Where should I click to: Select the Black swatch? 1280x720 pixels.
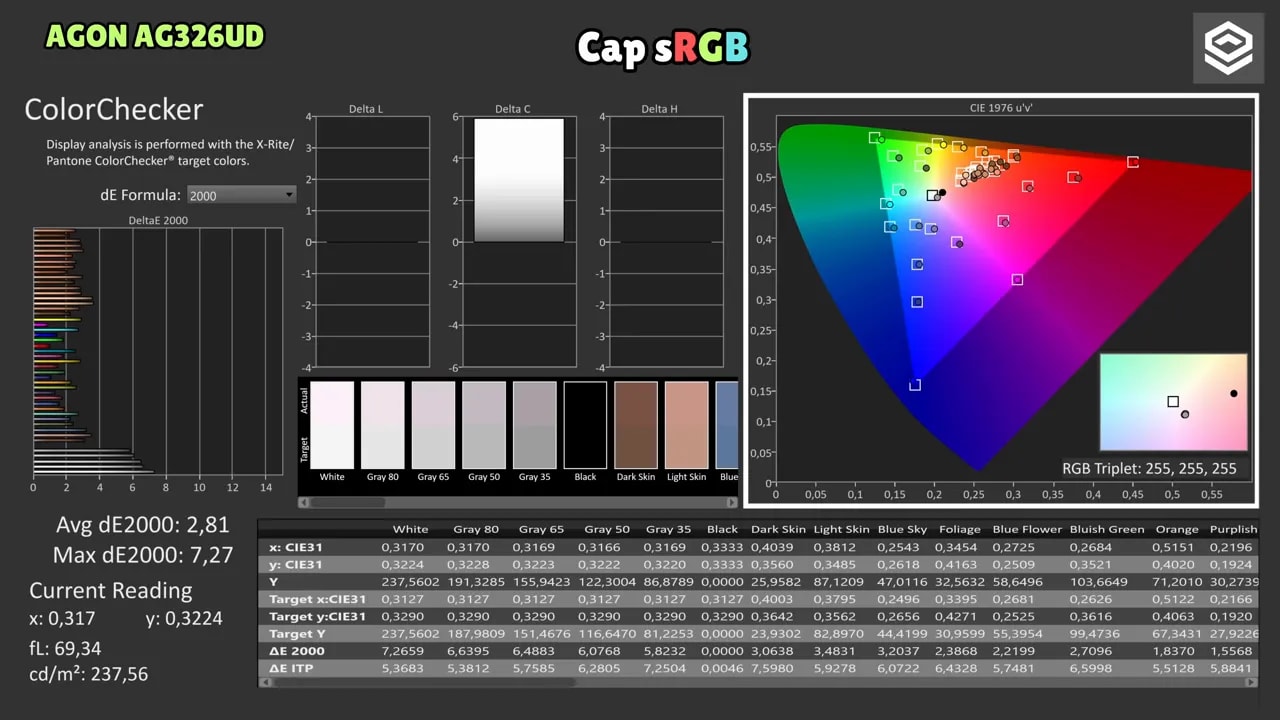(585, 425)
